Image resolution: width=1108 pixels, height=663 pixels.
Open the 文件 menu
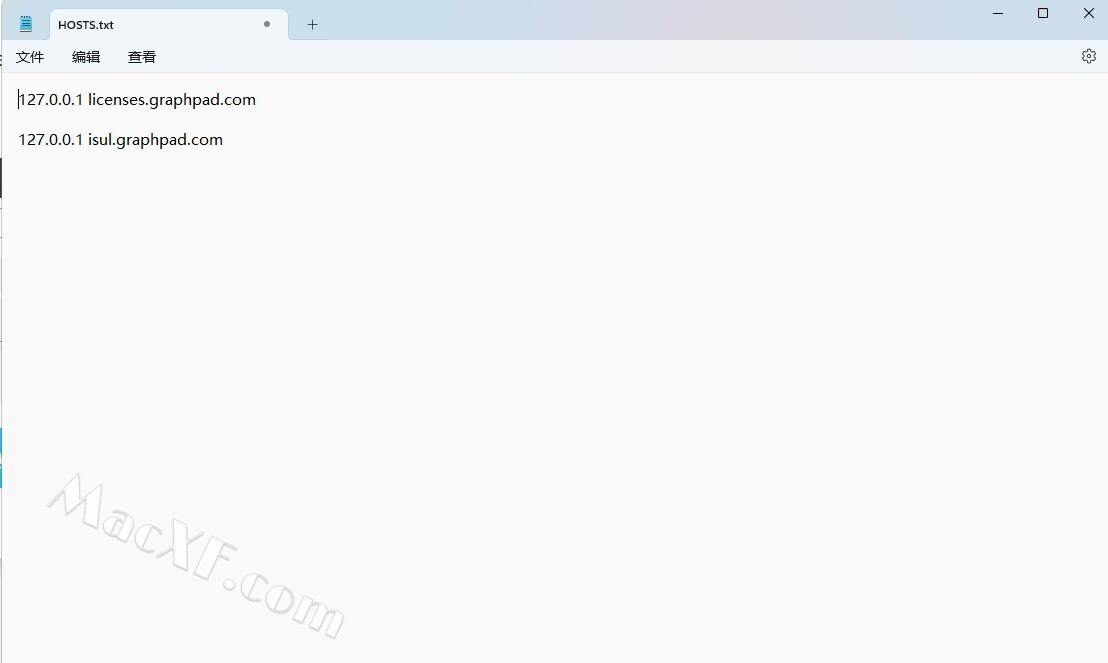tap(30, 57)
